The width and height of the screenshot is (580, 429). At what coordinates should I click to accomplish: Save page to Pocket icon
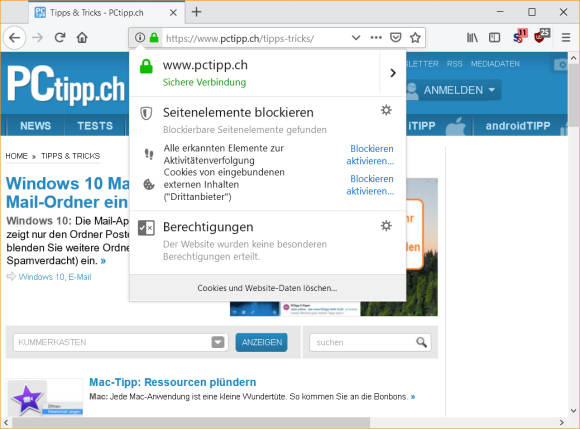pyautogui.click(x=395, y=37)
